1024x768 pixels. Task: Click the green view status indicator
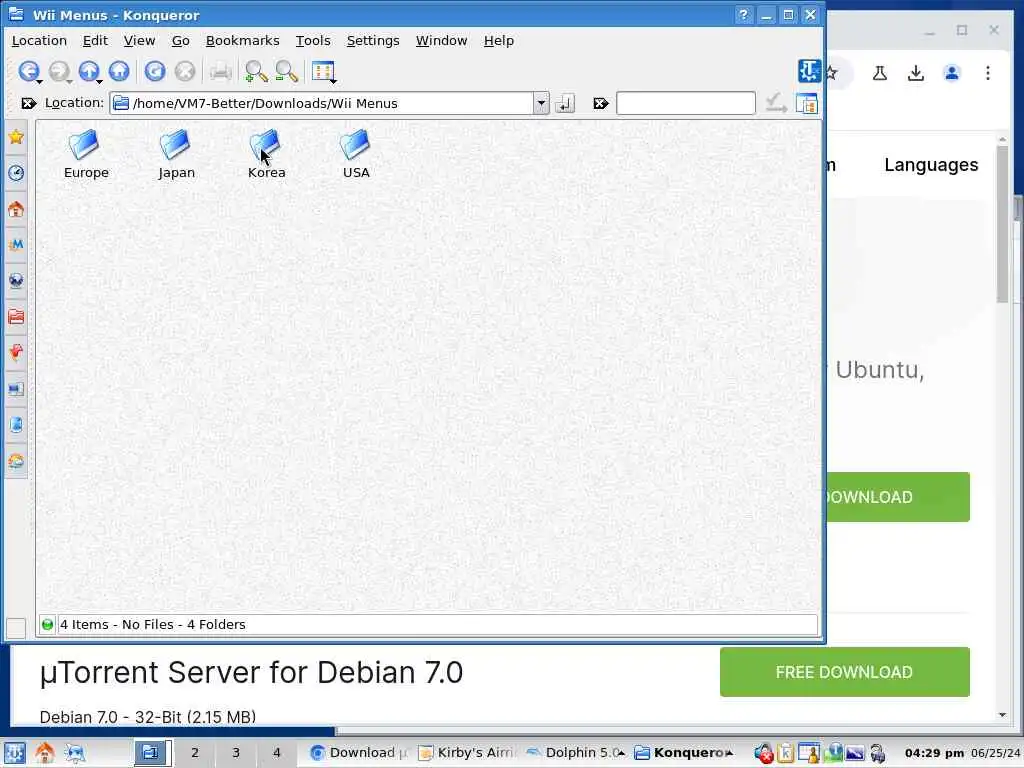pos(47,625)
